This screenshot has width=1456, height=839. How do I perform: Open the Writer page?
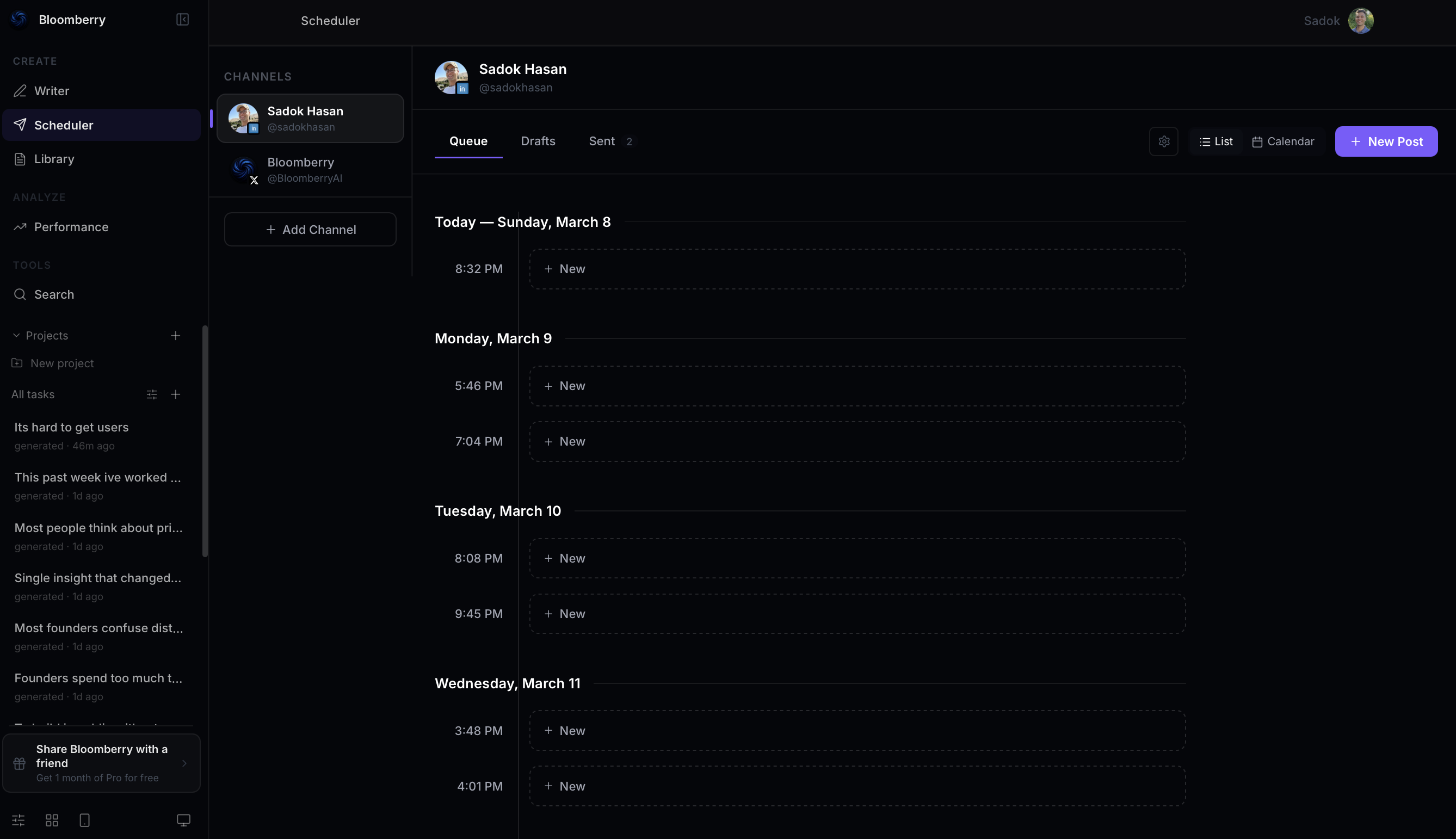[x=101, y=91]
